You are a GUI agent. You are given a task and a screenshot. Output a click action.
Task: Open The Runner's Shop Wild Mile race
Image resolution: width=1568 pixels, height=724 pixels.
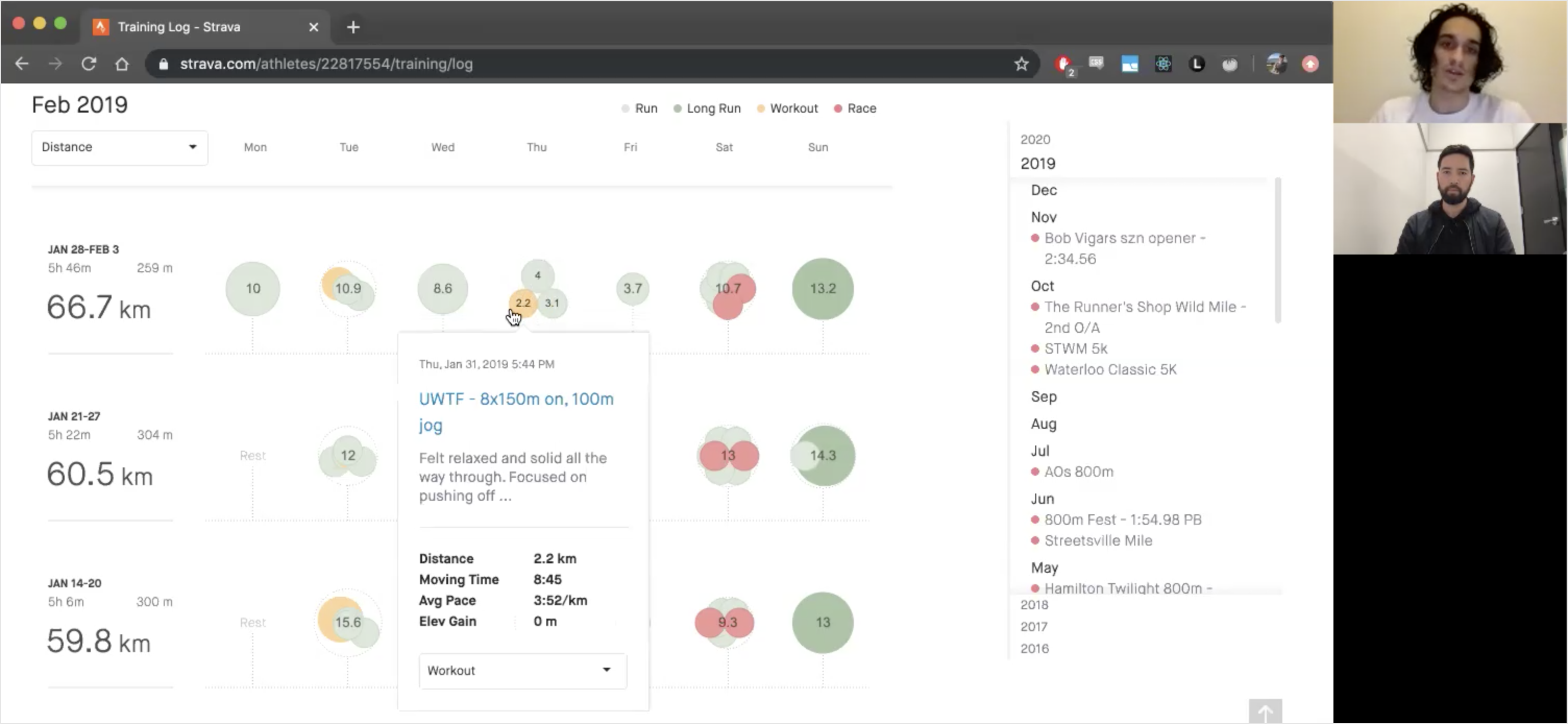(x=1145, y=317)
